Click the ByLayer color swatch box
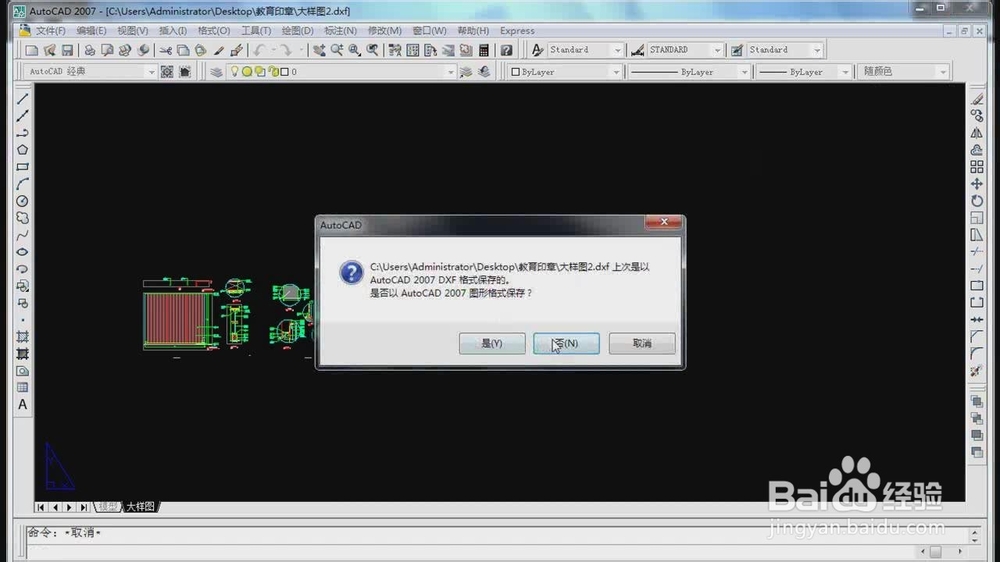This screenshot has height=562, width=1000. 515,72
